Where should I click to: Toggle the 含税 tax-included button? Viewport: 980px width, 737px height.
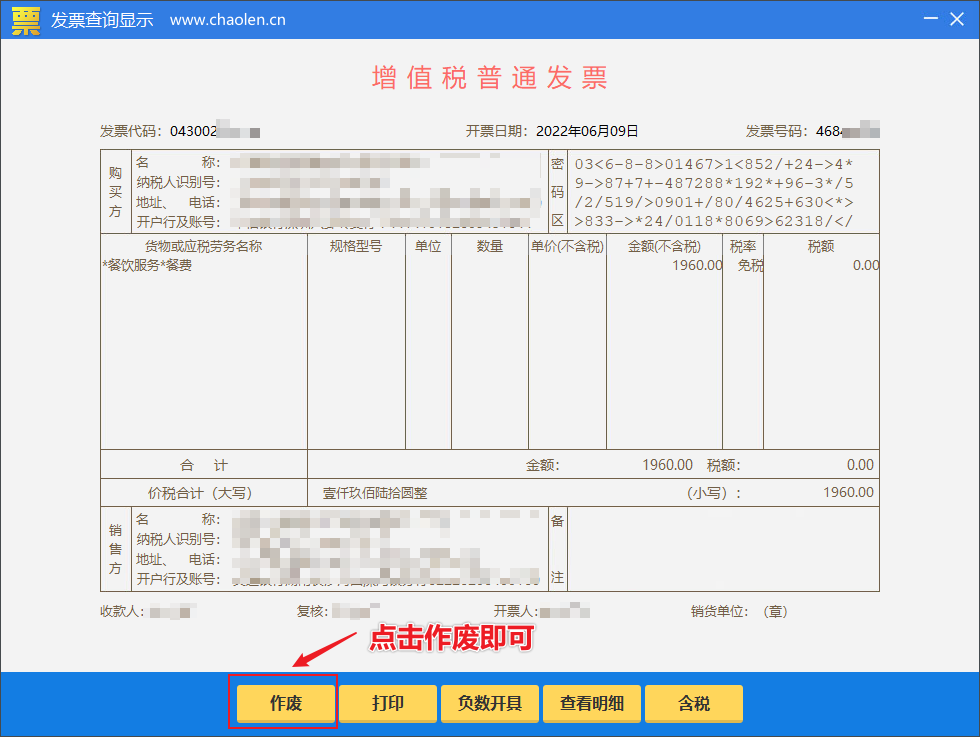[x=694, y=703]
